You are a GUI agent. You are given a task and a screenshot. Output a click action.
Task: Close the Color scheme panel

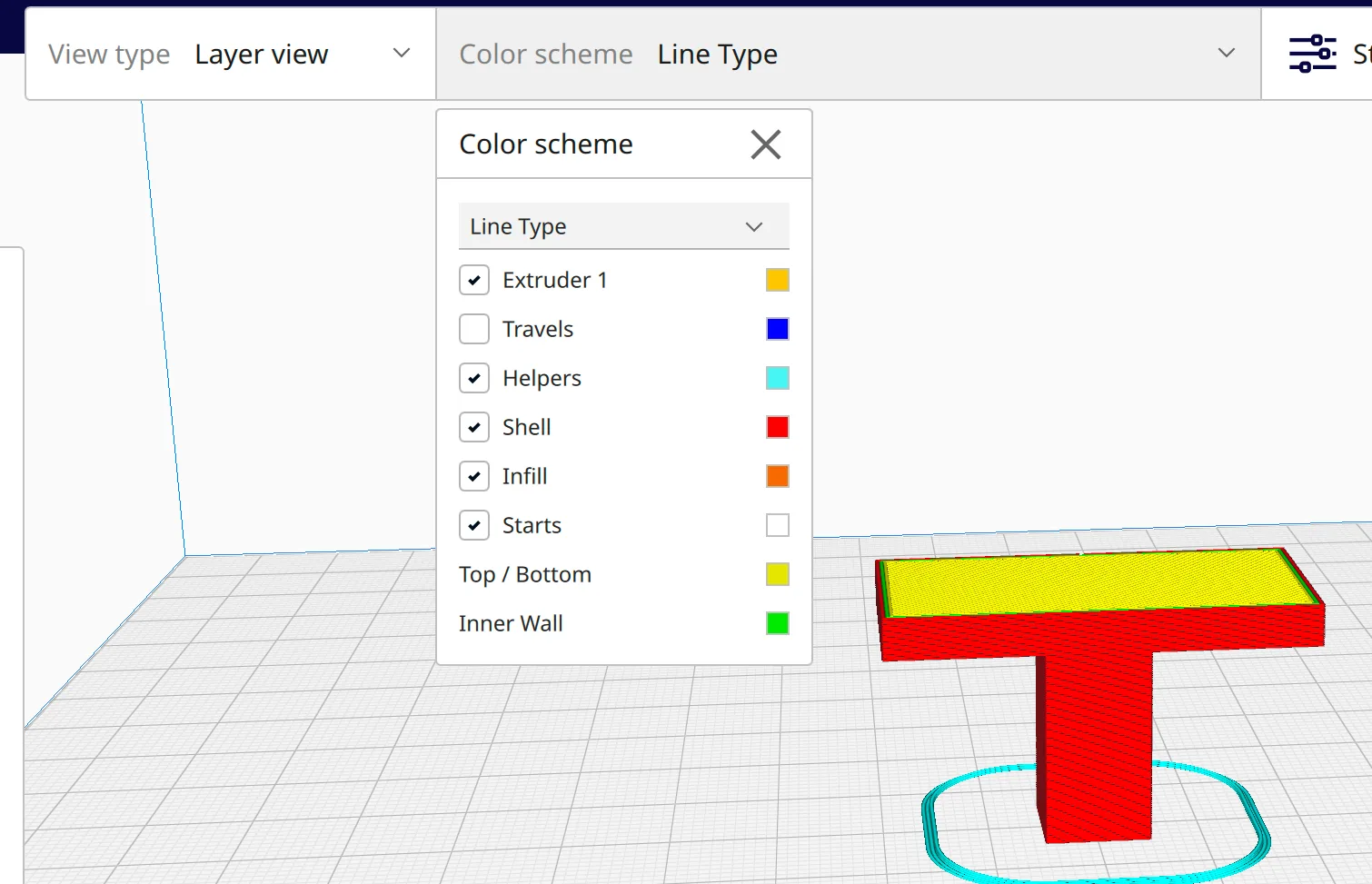(766, 144)
